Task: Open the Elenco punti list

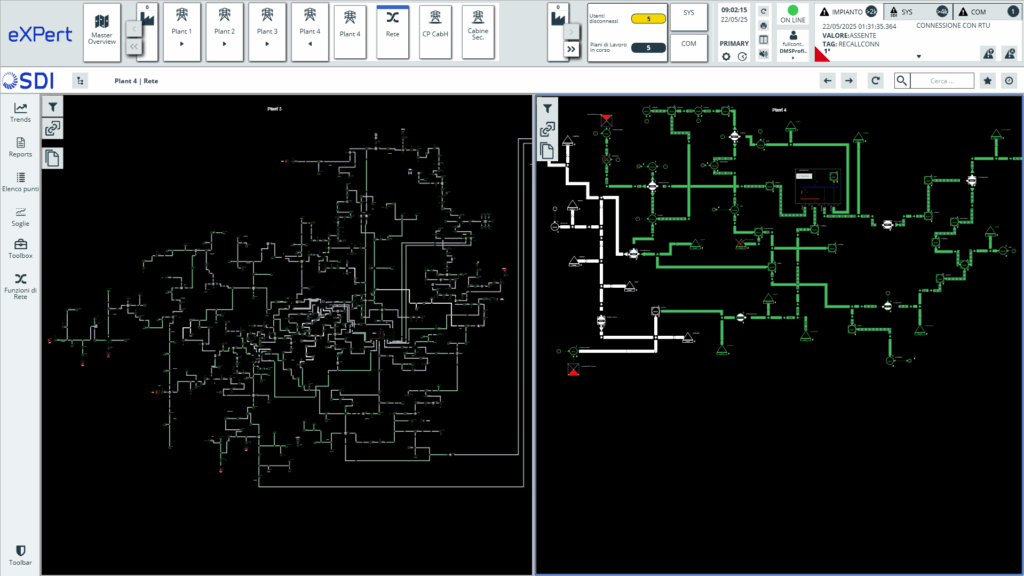Action: tap(20, 181)
